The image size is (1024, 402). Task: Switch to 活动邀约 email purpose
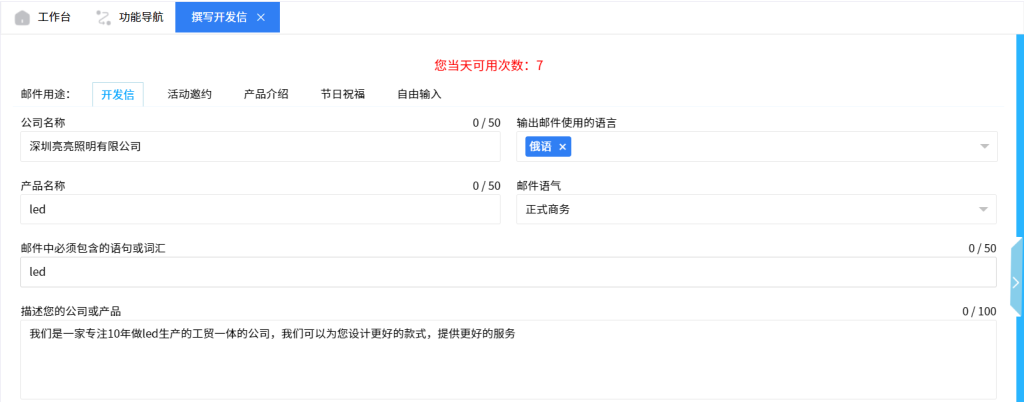coord(189,94)
